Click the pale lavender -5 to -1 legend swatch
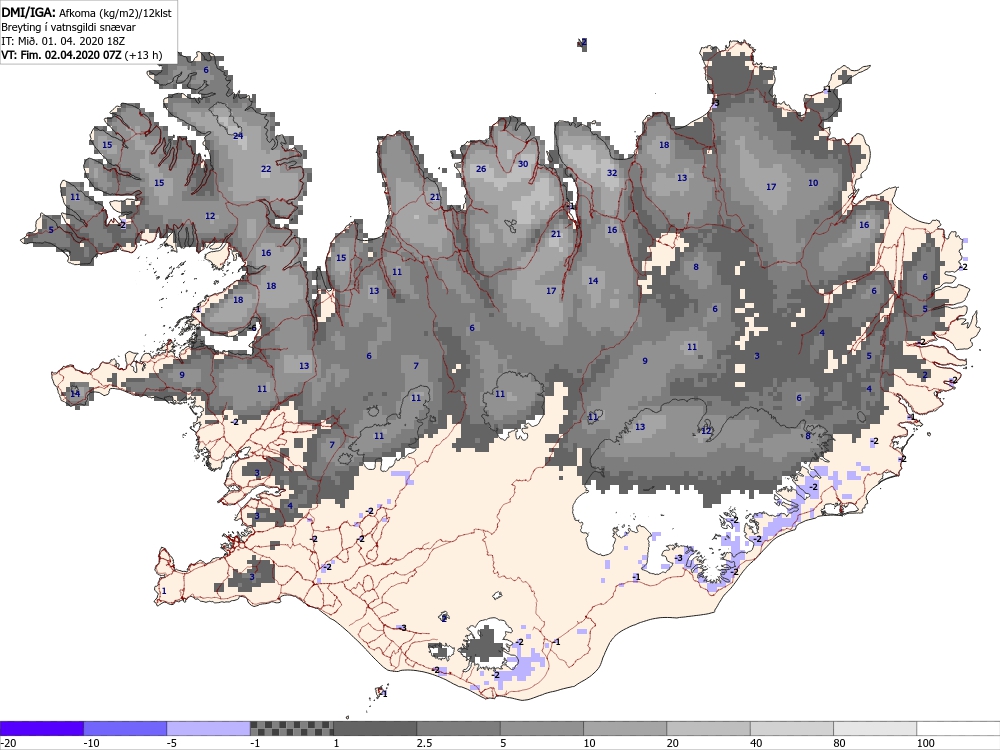Image resolution: width=1000 pixels, height=750 pixels. 209,728
